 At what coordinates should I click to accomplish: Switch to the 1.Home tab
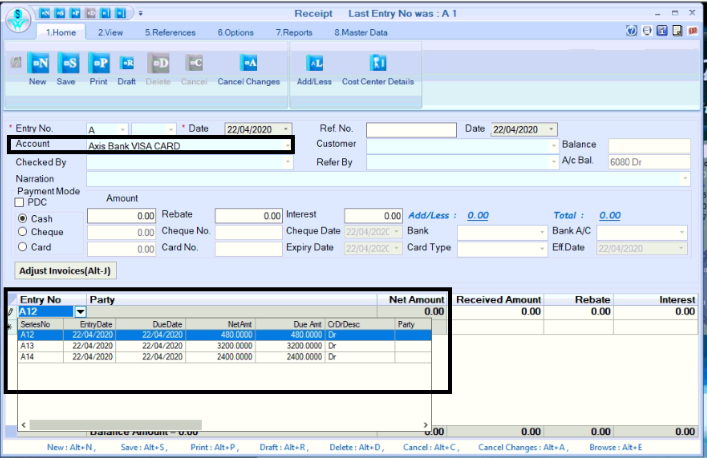point(61,32)
